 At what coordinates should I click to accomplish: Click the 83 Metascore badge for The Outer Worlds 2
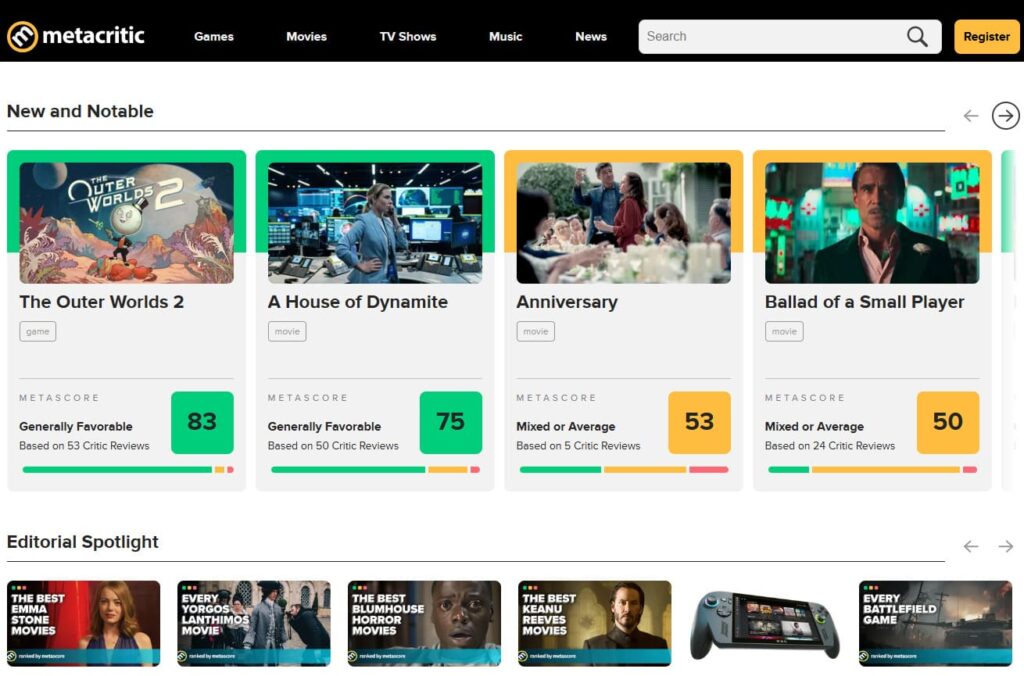(x=202, y=423)
